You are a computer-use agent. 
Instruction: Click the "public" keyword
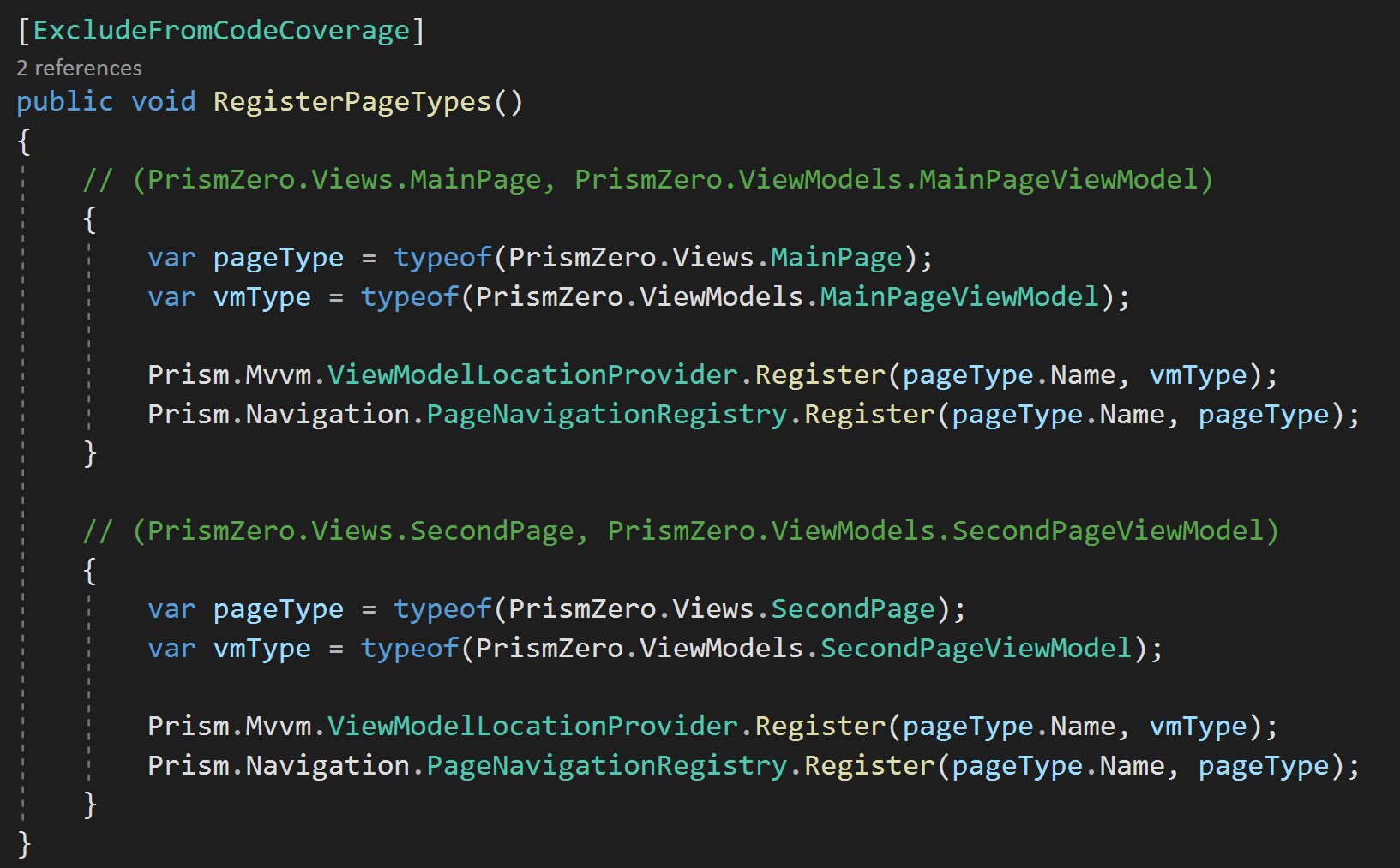point(65,101)
